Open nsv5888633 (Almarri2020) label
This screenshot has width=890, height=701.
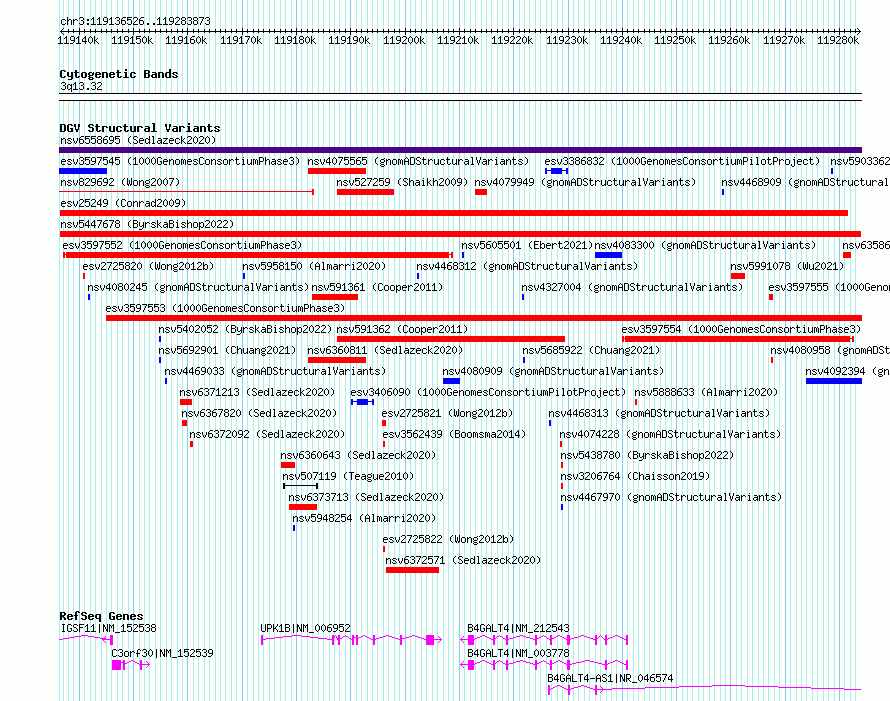(x=706, y=392)
